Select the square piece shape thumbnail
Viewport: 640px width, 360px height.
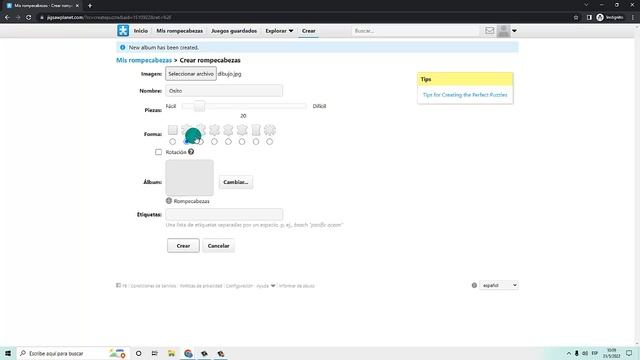click(x=173, y=130)
